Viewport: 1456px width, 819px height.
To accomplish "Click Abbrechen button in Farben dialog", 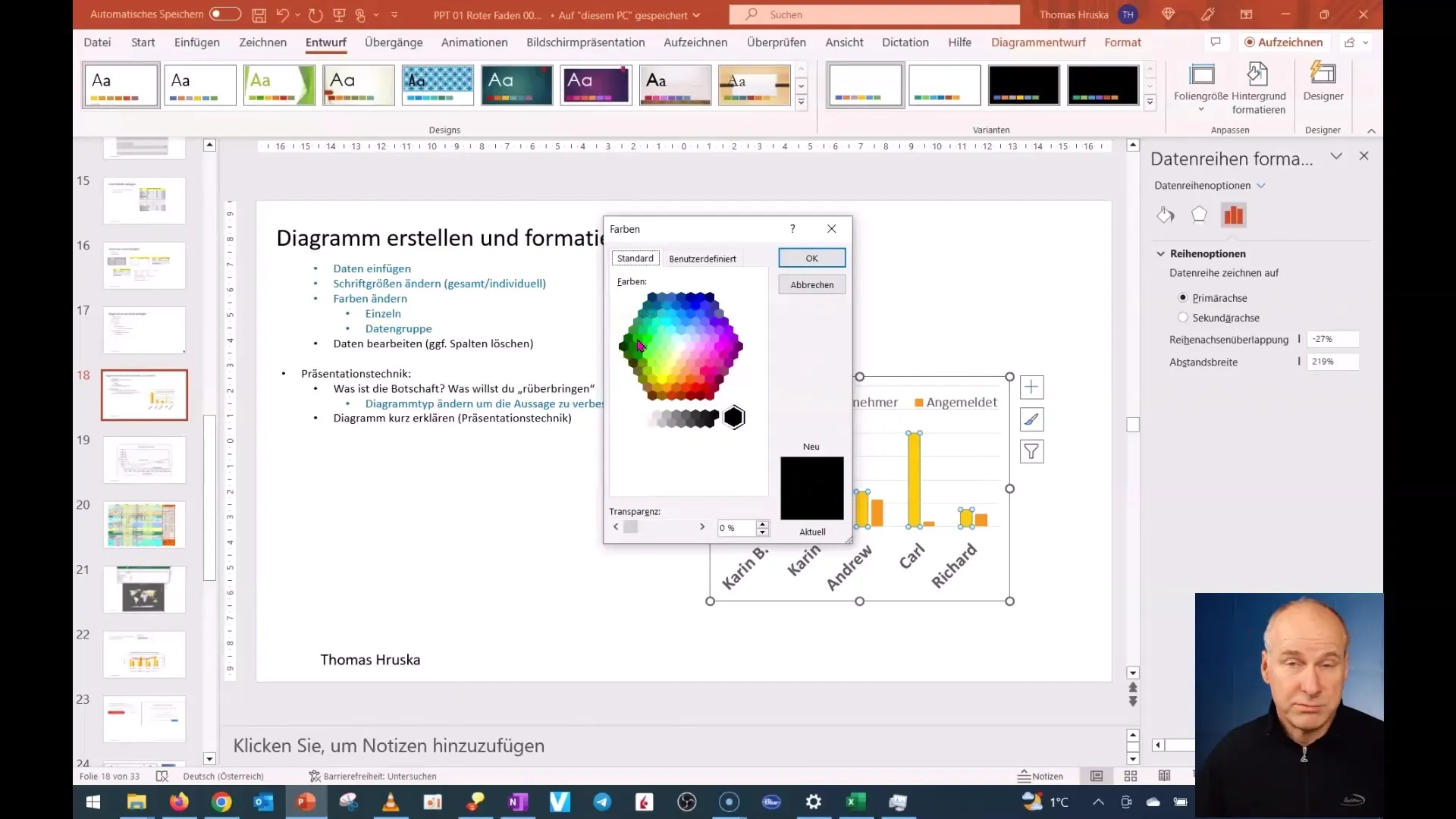I will coord(811,284).
